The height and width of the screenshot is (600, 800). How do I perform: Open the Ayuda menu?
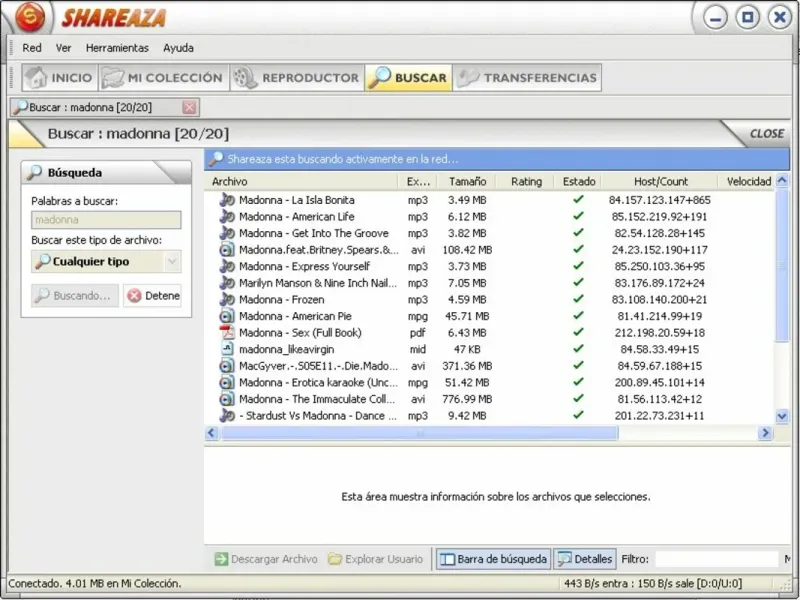178,48
